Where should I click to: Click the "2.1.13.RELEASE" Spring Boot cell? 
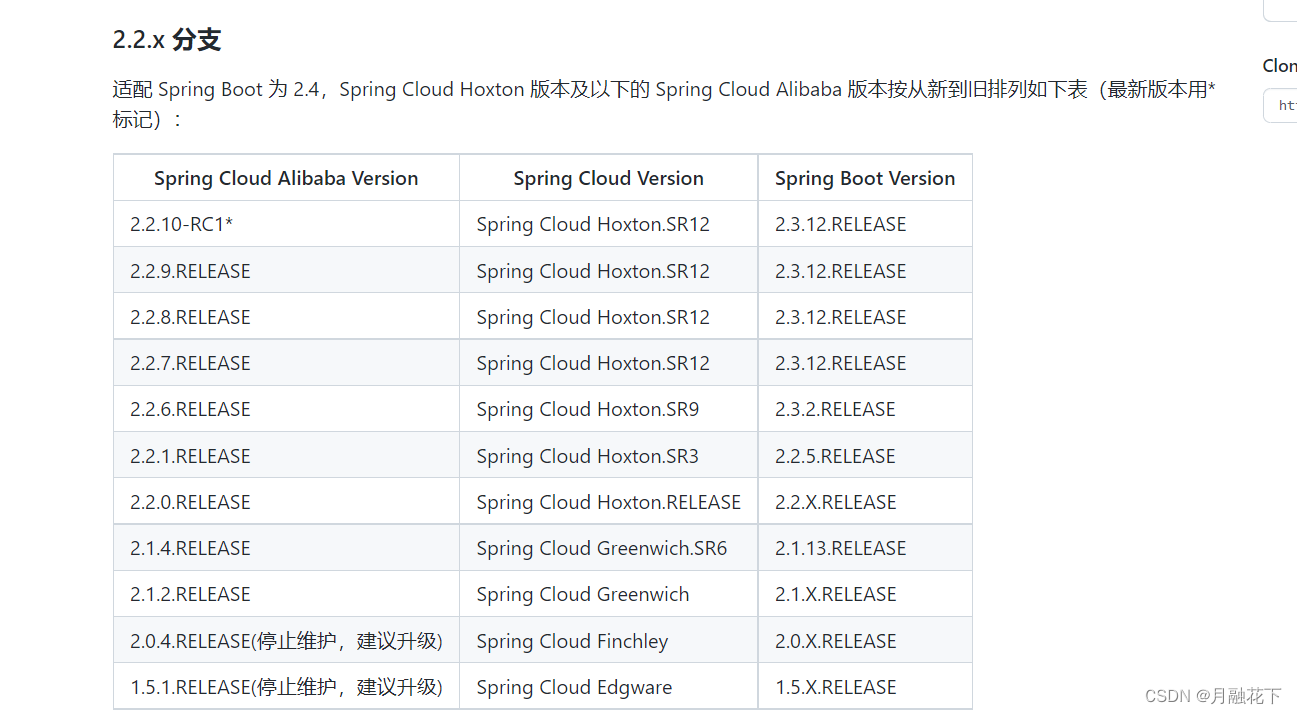(x=865, y=548)
